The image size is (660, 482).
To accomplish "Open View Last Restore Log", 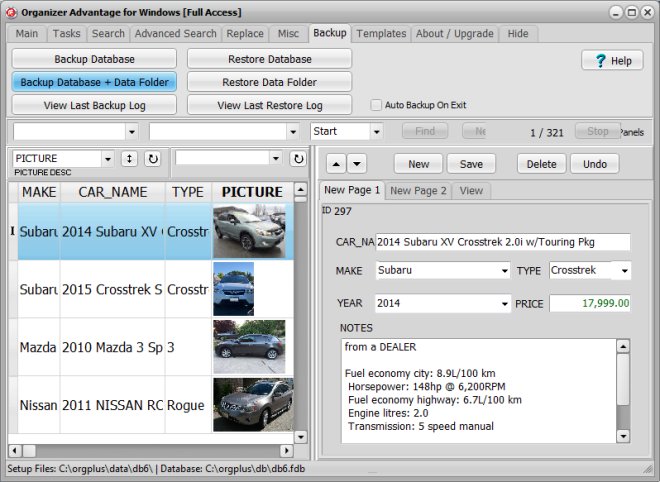I will (x=269, y=105).
